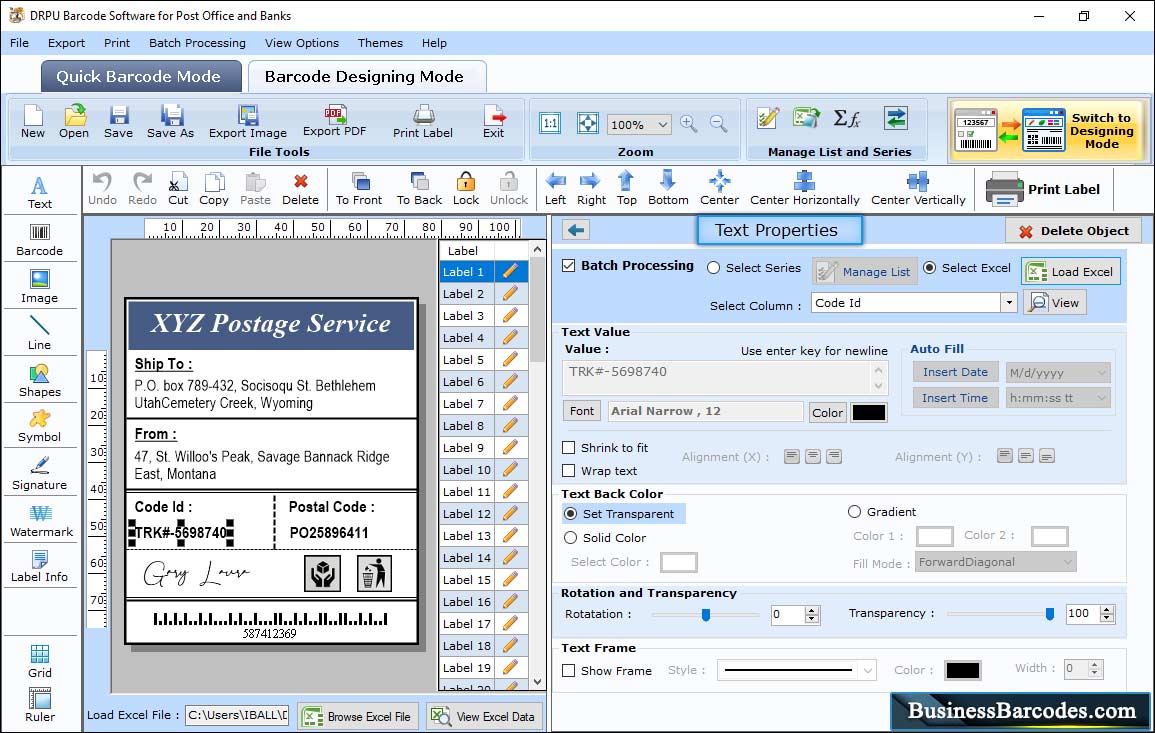The height and width of the screenshot is (733, 1155).
Task: Enable Wrap text option
Action: pos(569,471)
